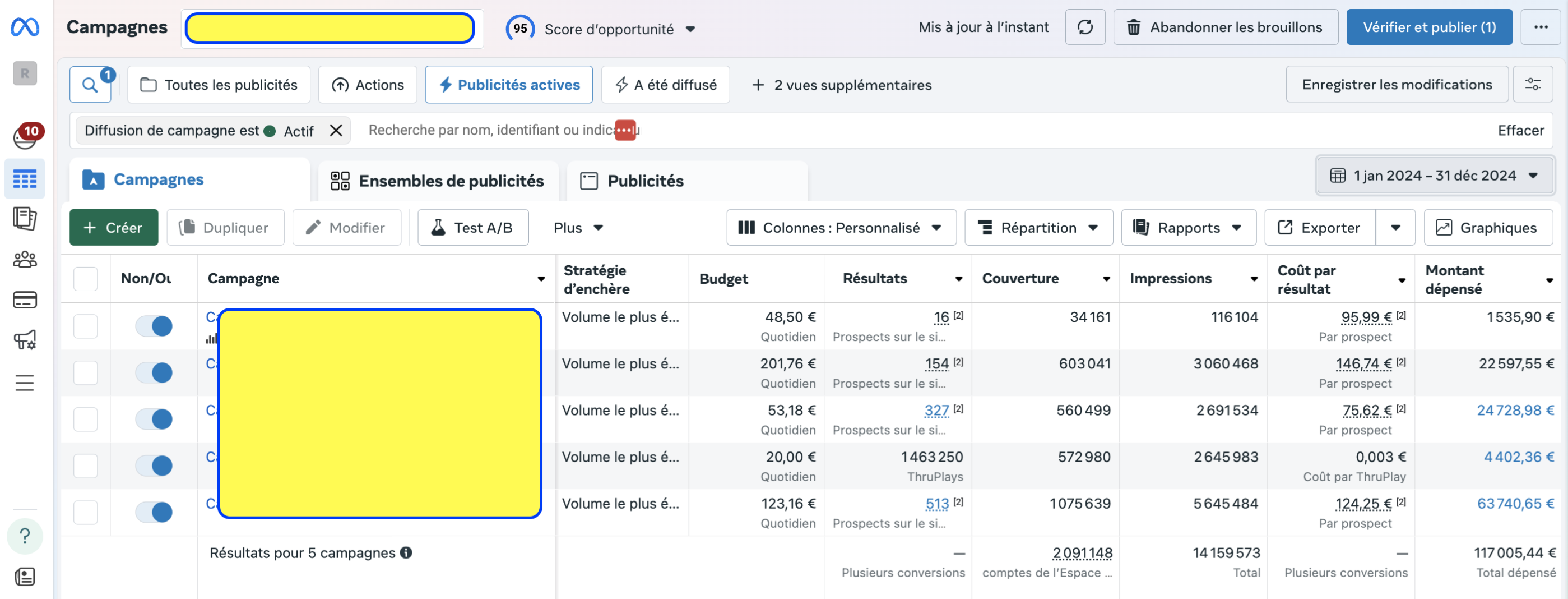This screenshot has width=1568, height=599.
Task: Open the ads reporting pages sidebar icon
Action: point(25,218)
